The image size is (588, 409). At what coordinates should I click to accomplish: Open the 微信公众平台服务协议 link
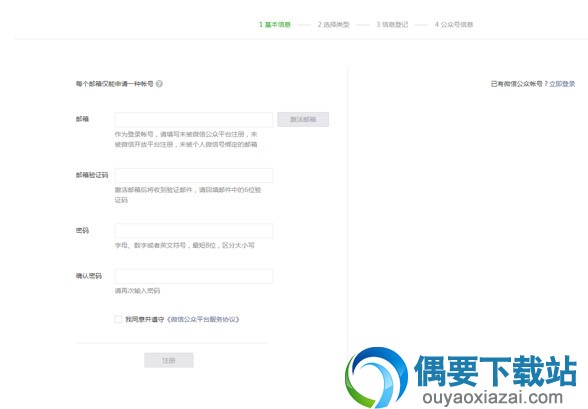point(203,319)
